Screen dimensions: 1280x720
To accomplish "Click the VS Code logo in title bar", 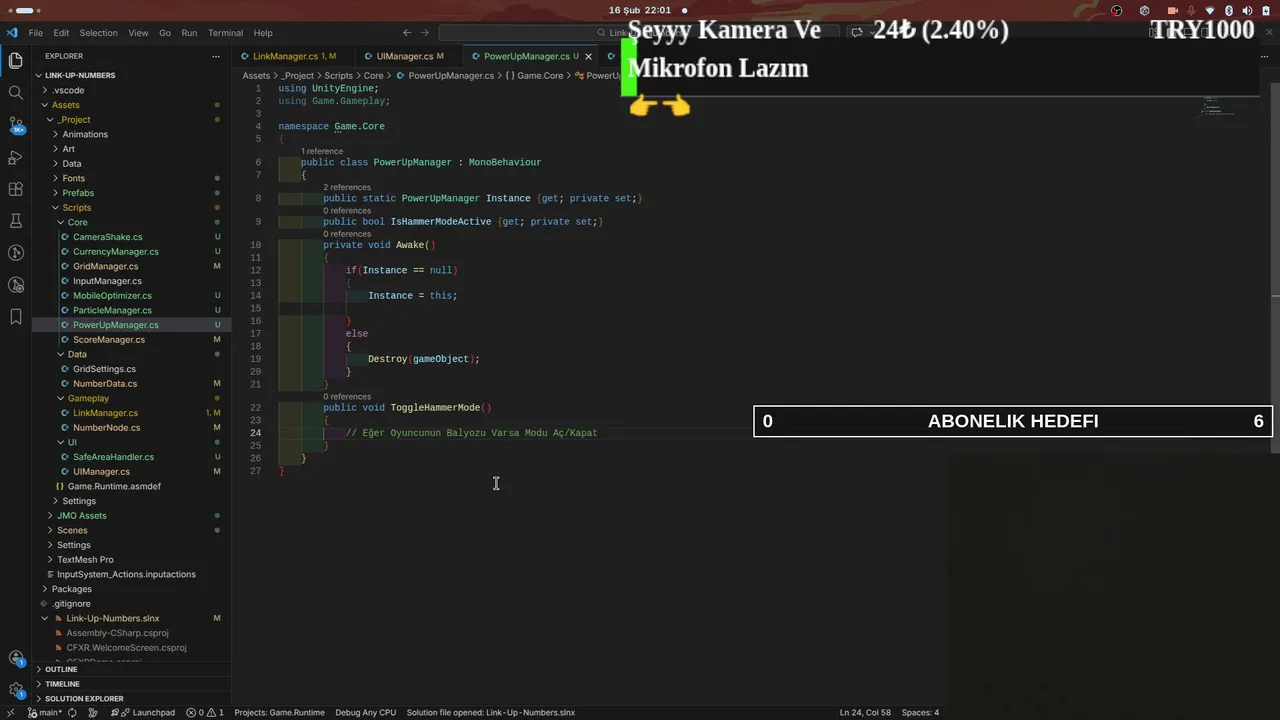I will click(x=12, y=33).
